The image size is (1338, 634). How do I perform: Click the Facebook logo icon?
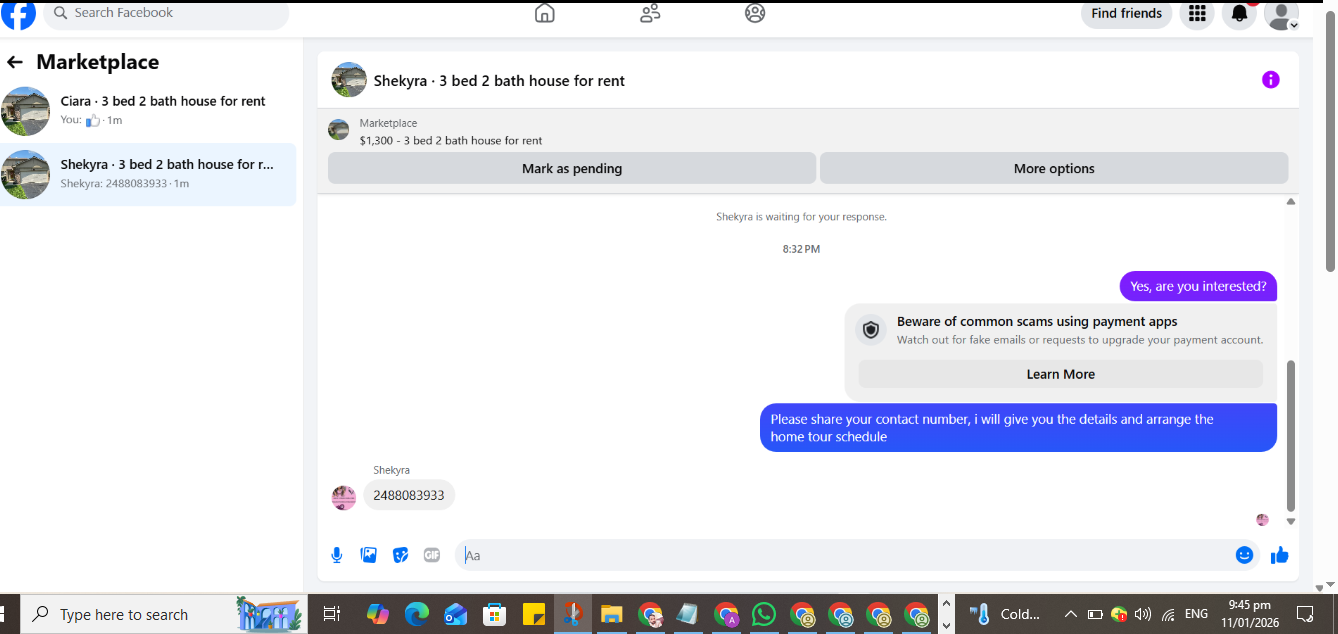pyautogui.click(x=19, y=13)
